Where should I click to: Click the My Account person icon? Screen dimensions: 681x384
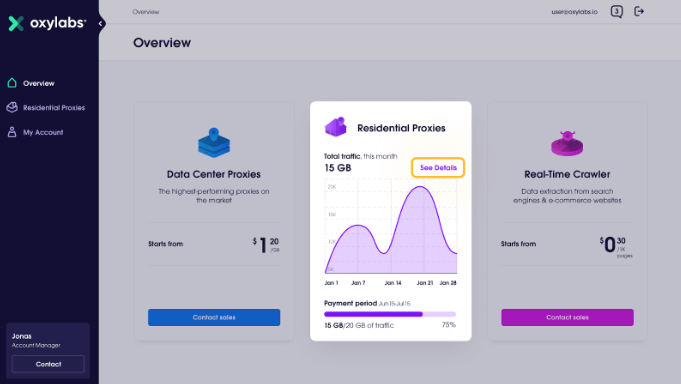(x=12, y=132)
